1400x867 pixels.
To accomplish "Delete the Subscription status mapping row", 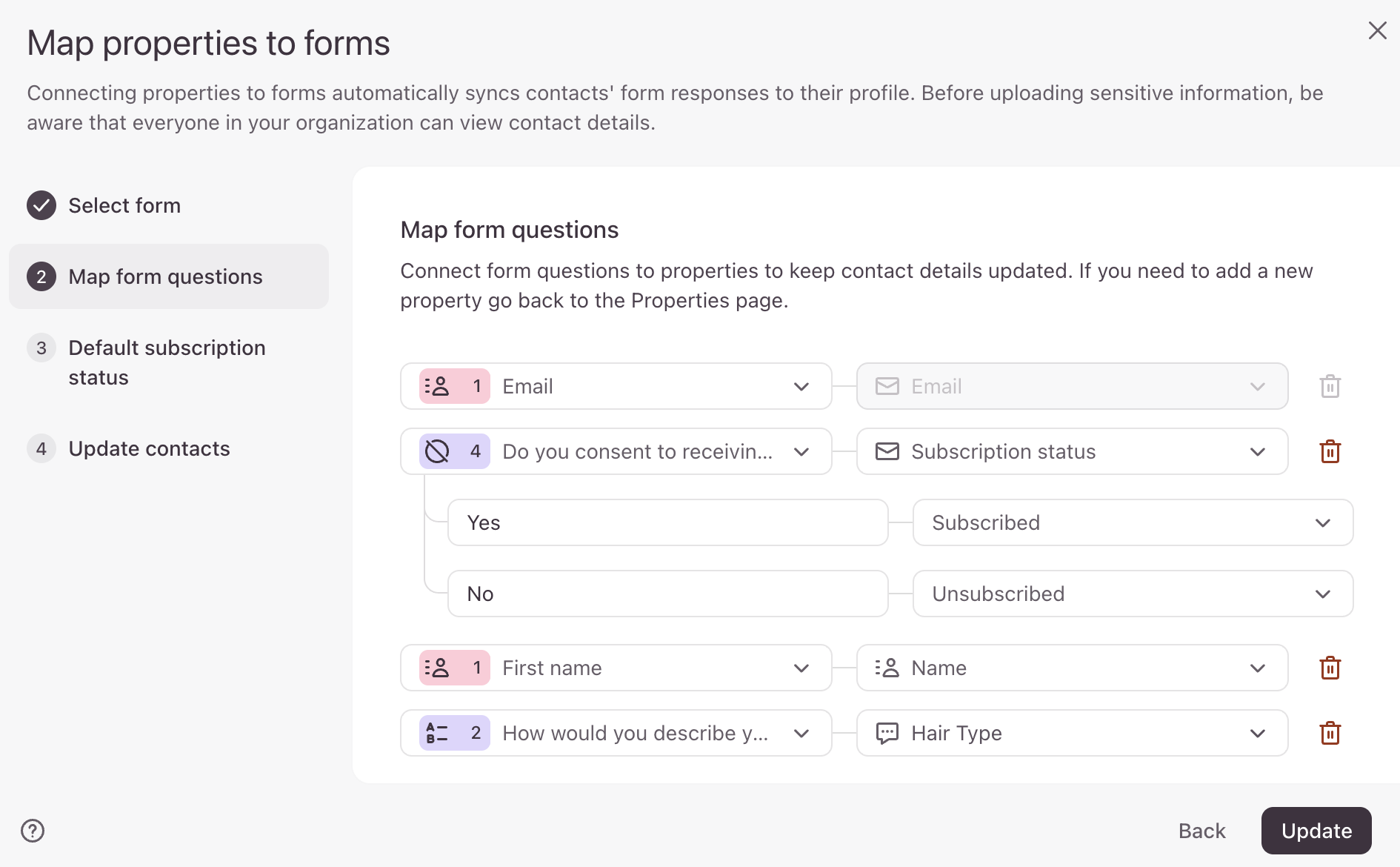I will (1330, 451).
